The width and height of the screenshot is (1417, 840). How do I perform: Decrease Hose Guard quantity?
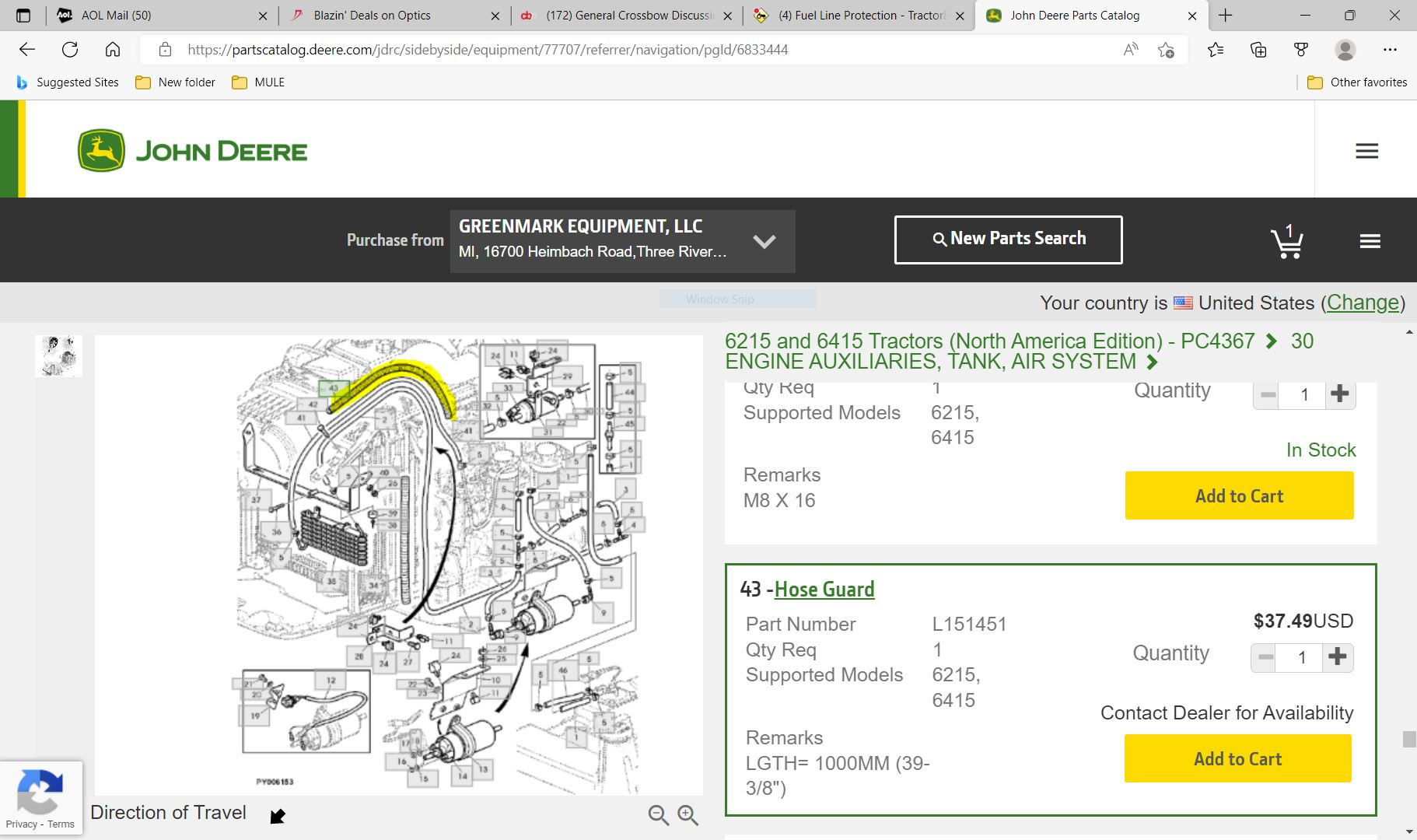(1266, 657)
